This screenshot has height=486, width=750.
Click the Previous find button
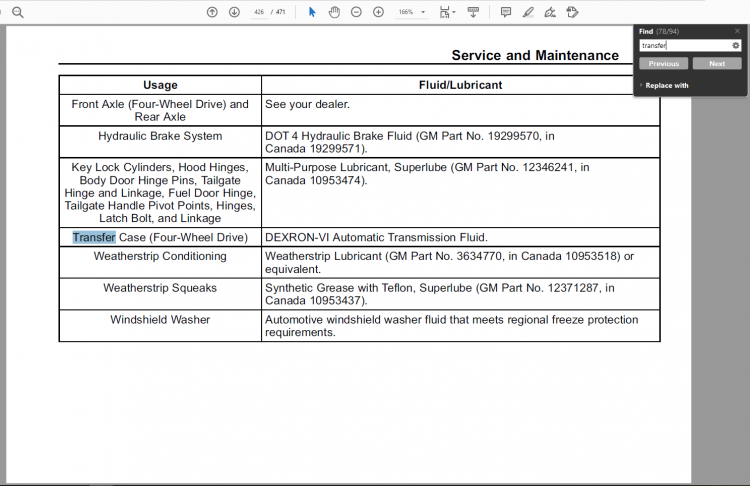tap(663, 64)
